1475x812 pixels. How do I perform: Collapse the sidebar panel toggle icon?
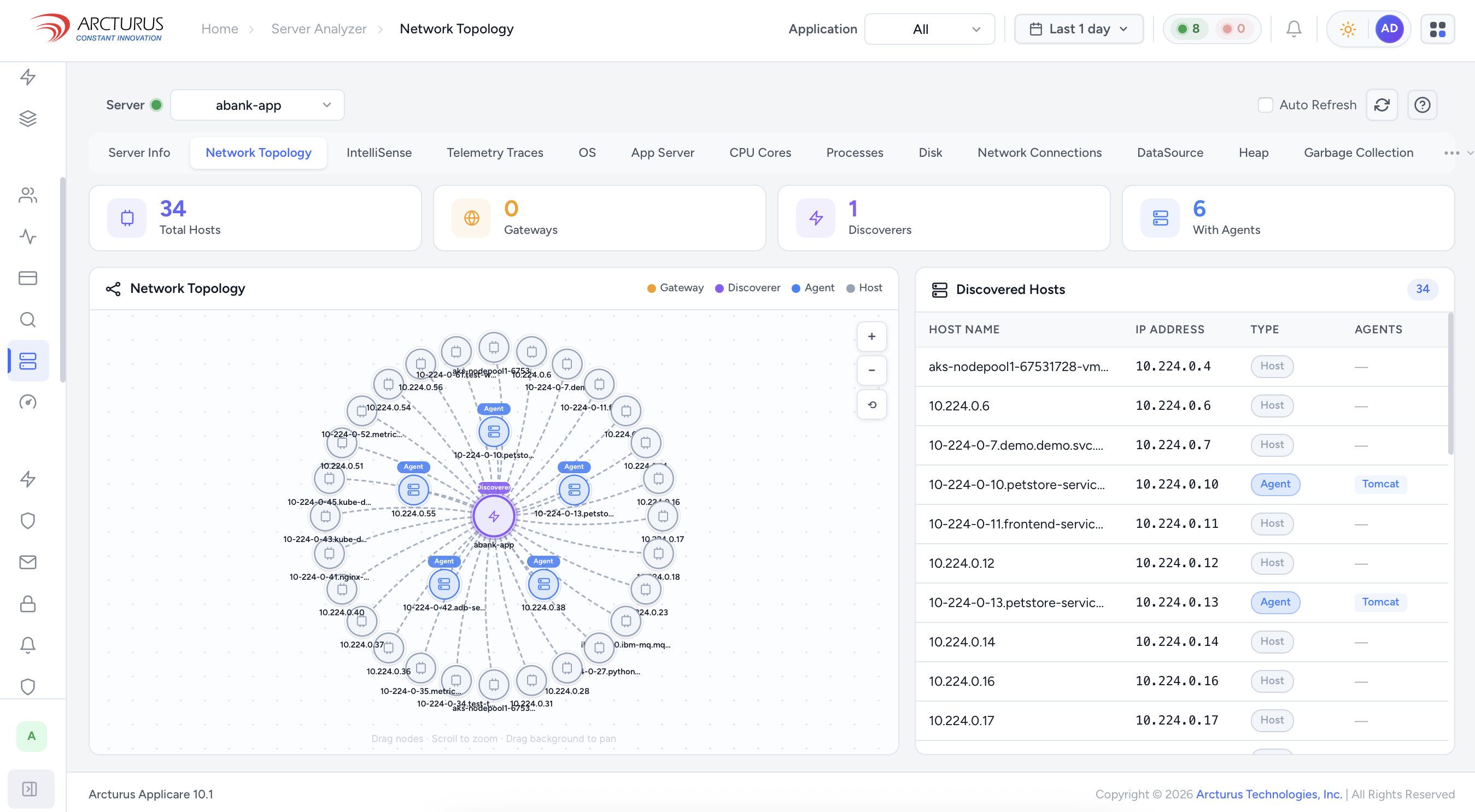pos(30,789)
